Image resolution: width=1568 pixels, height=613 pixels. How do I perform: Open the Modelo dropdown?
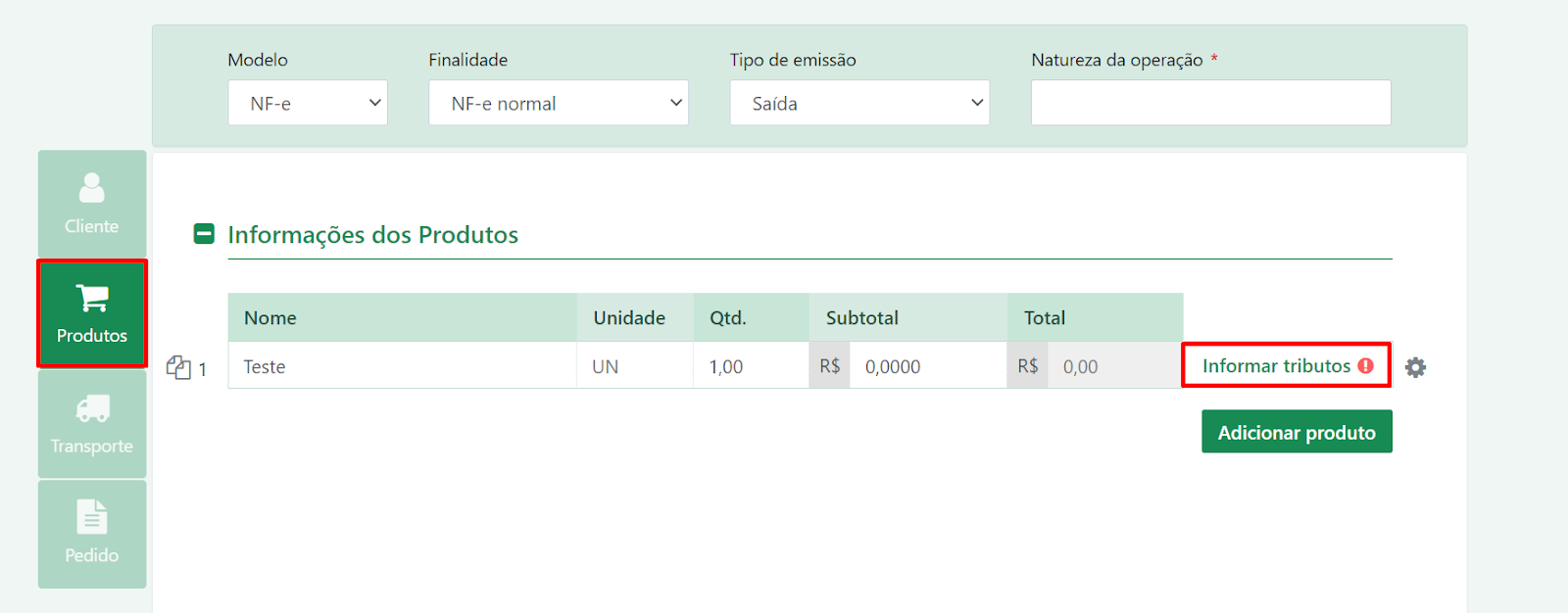tap(308, 103)
